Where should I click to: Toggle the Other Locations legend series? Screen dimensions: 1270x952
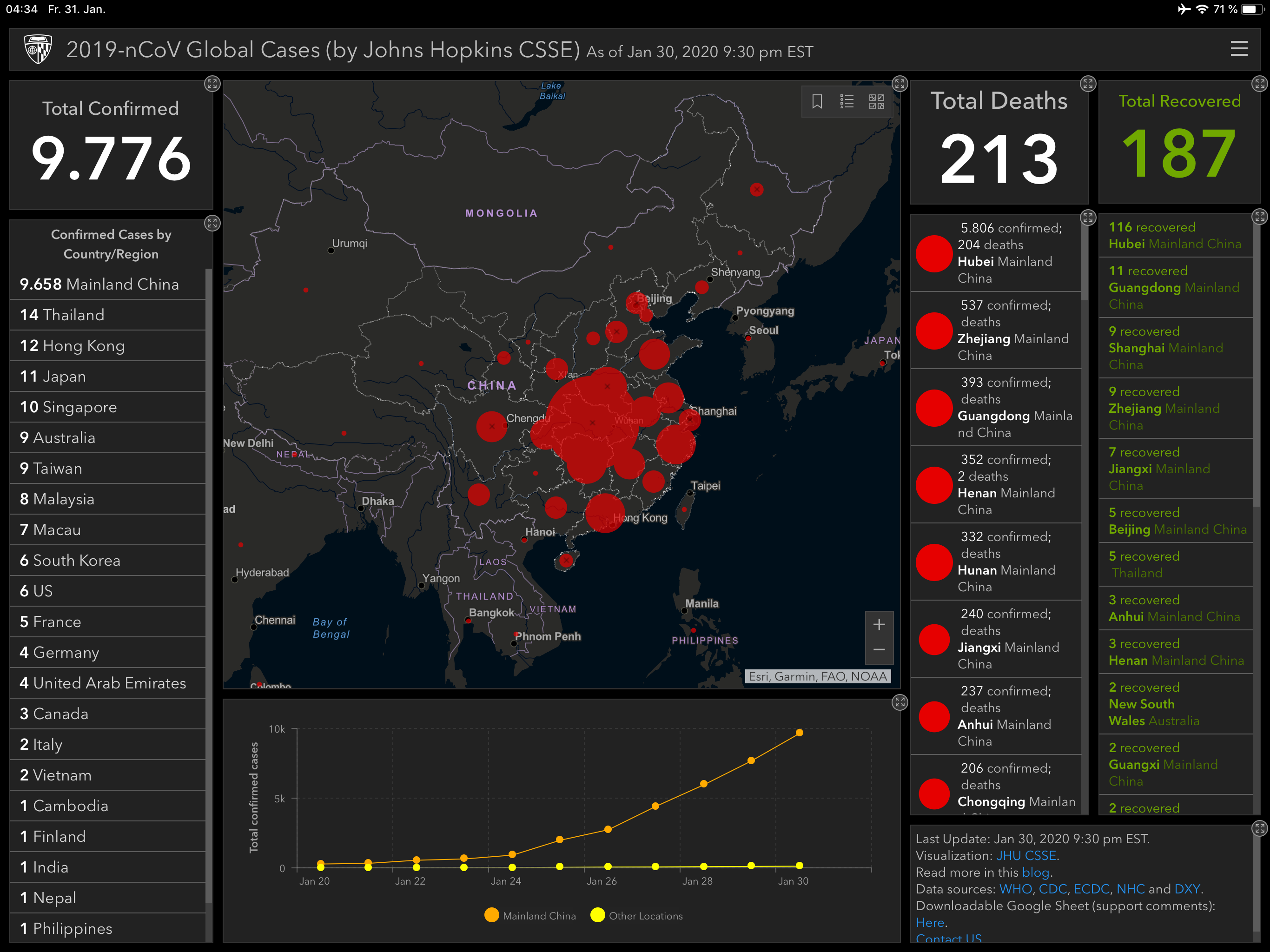click(x=637, y=915)
